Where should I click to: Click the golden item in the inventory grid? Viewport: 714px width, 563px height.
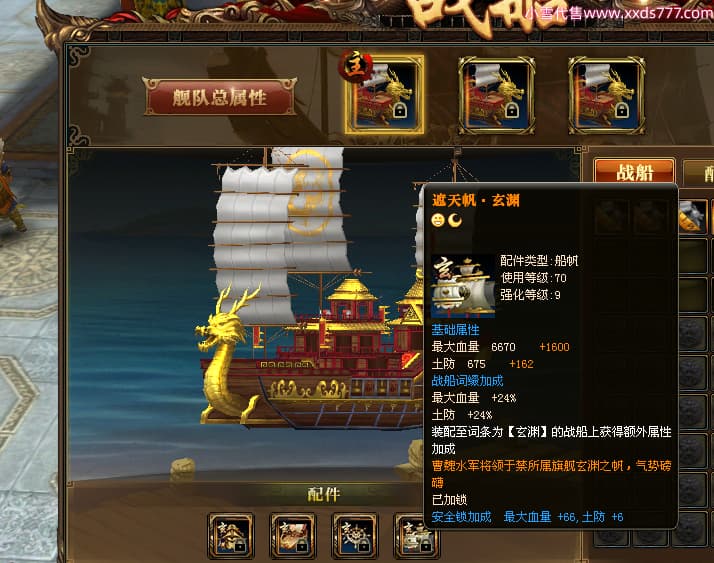pyautogui.click(x=693, y=216)
